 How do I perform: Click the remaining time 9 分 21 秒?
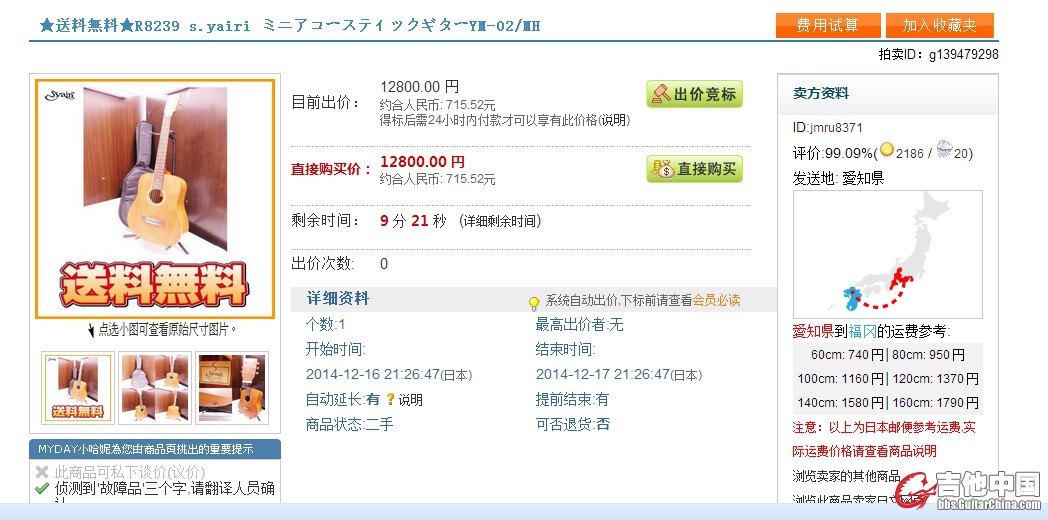pyautogui.click(x=413, y=221)
